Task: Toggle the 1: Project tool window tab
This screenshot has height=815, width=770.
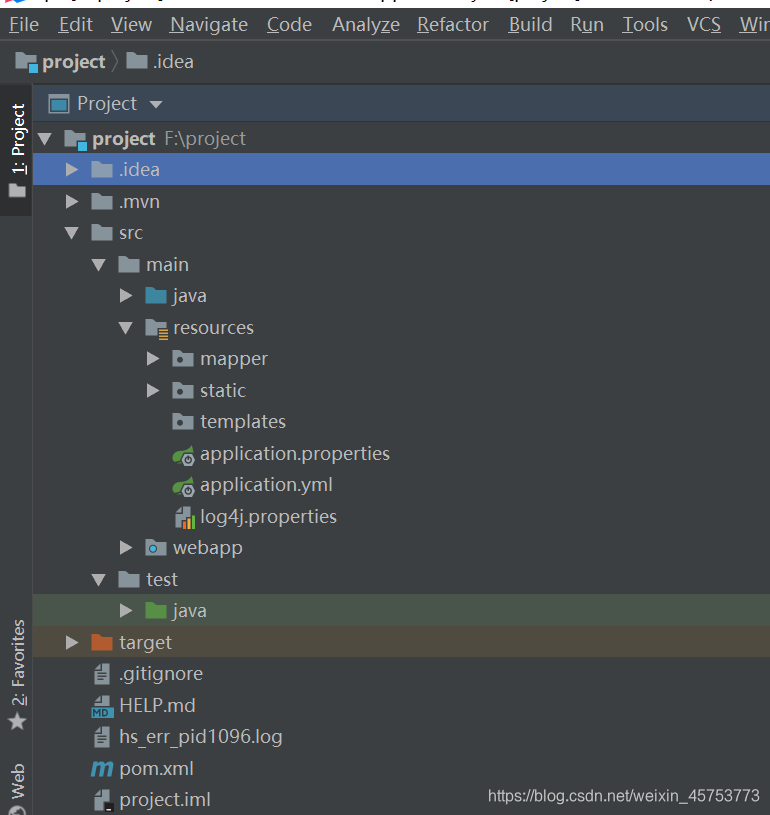Action: [x=17, y=150]
